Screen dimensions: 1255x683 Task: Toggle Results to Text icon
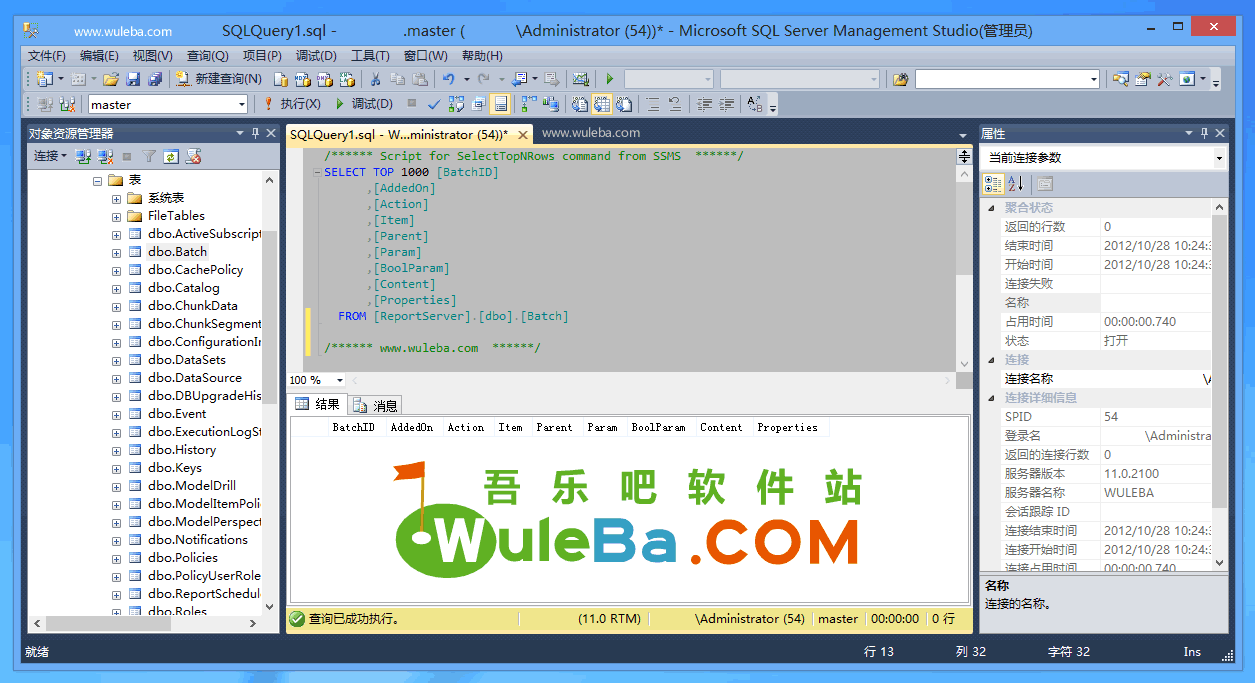(580, 104)
